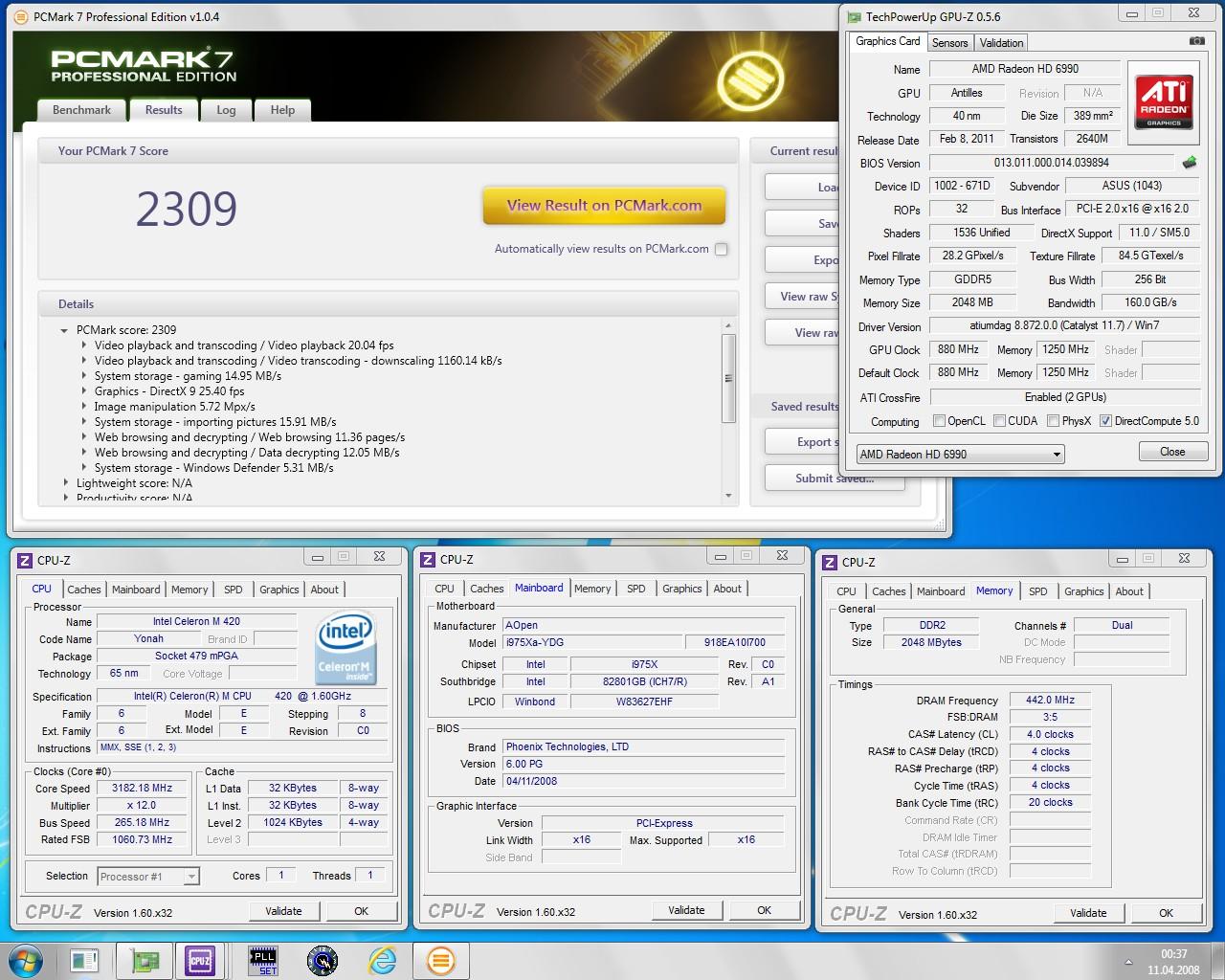Click the Submit saved button in PCMark

click(834, 478)
